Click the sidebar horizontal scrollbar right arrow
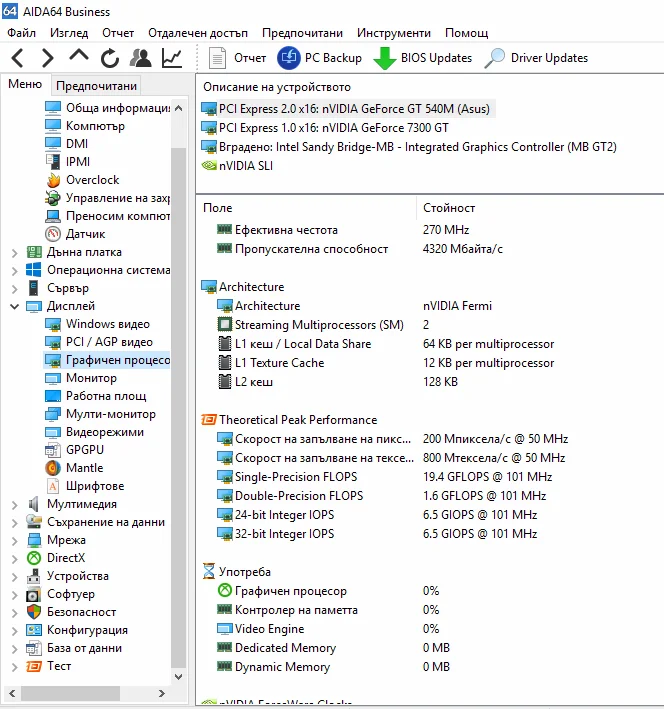 point(161,694)
